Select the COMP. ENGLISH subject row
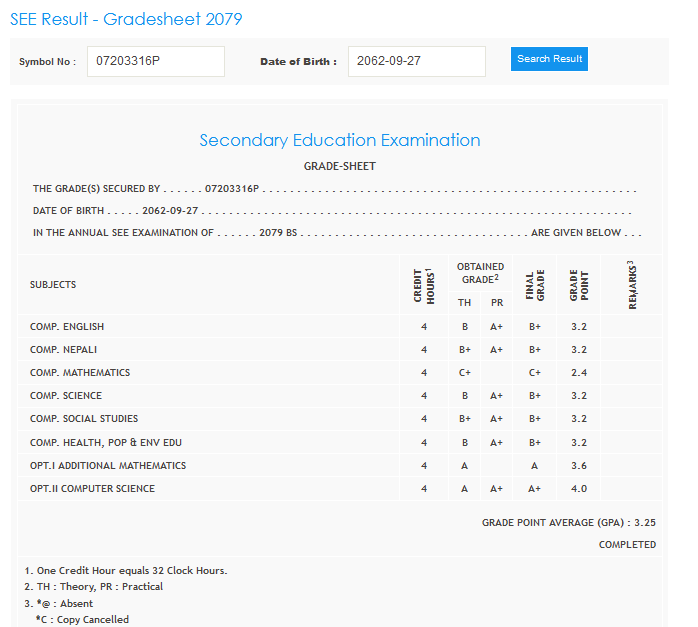The image size is (698, 627). tap(67, 327)
